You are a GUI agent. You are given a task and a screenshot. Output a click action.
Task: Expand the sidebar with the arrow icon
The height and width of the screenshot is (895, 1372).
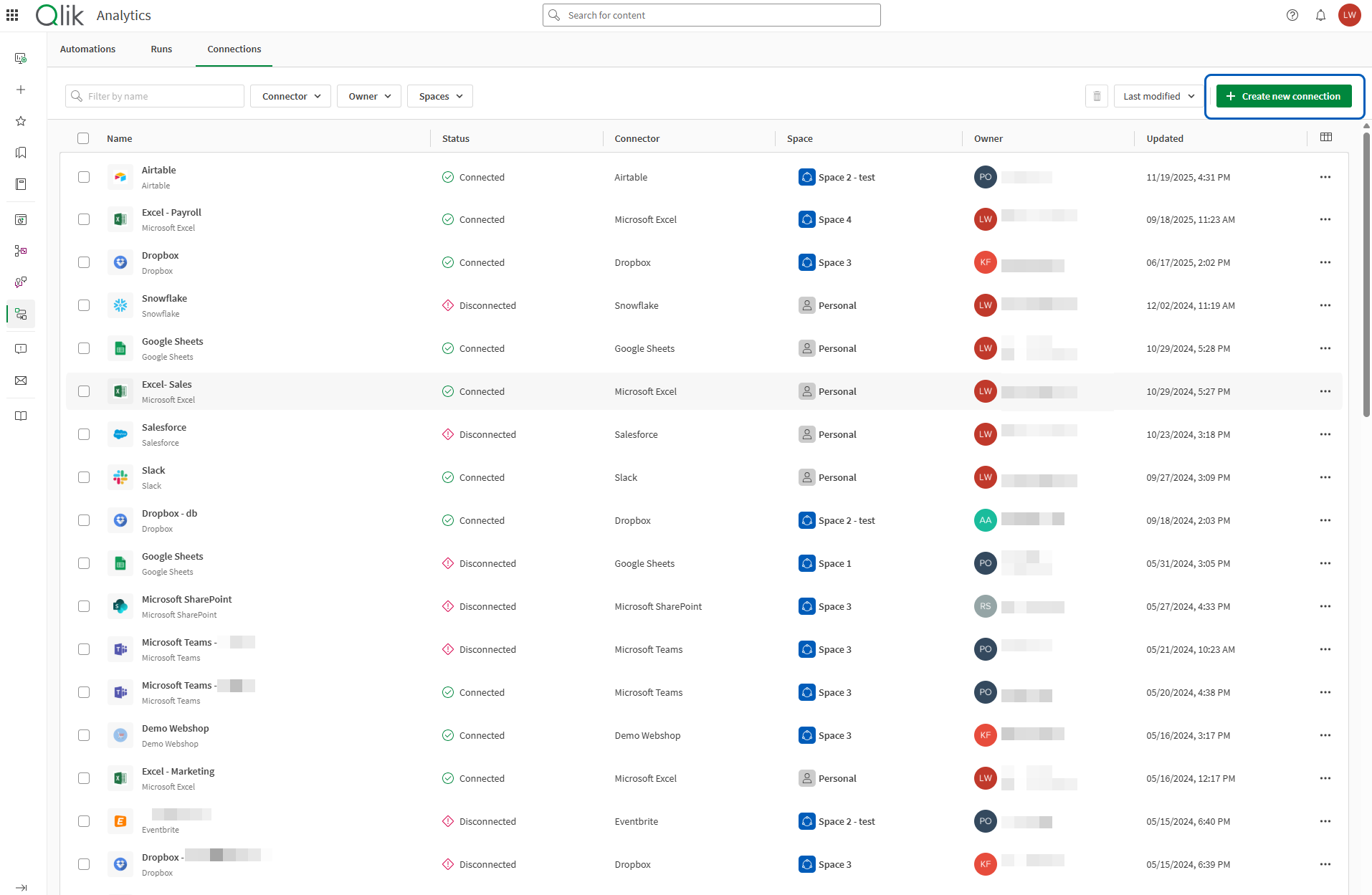(x=21, y=888)
